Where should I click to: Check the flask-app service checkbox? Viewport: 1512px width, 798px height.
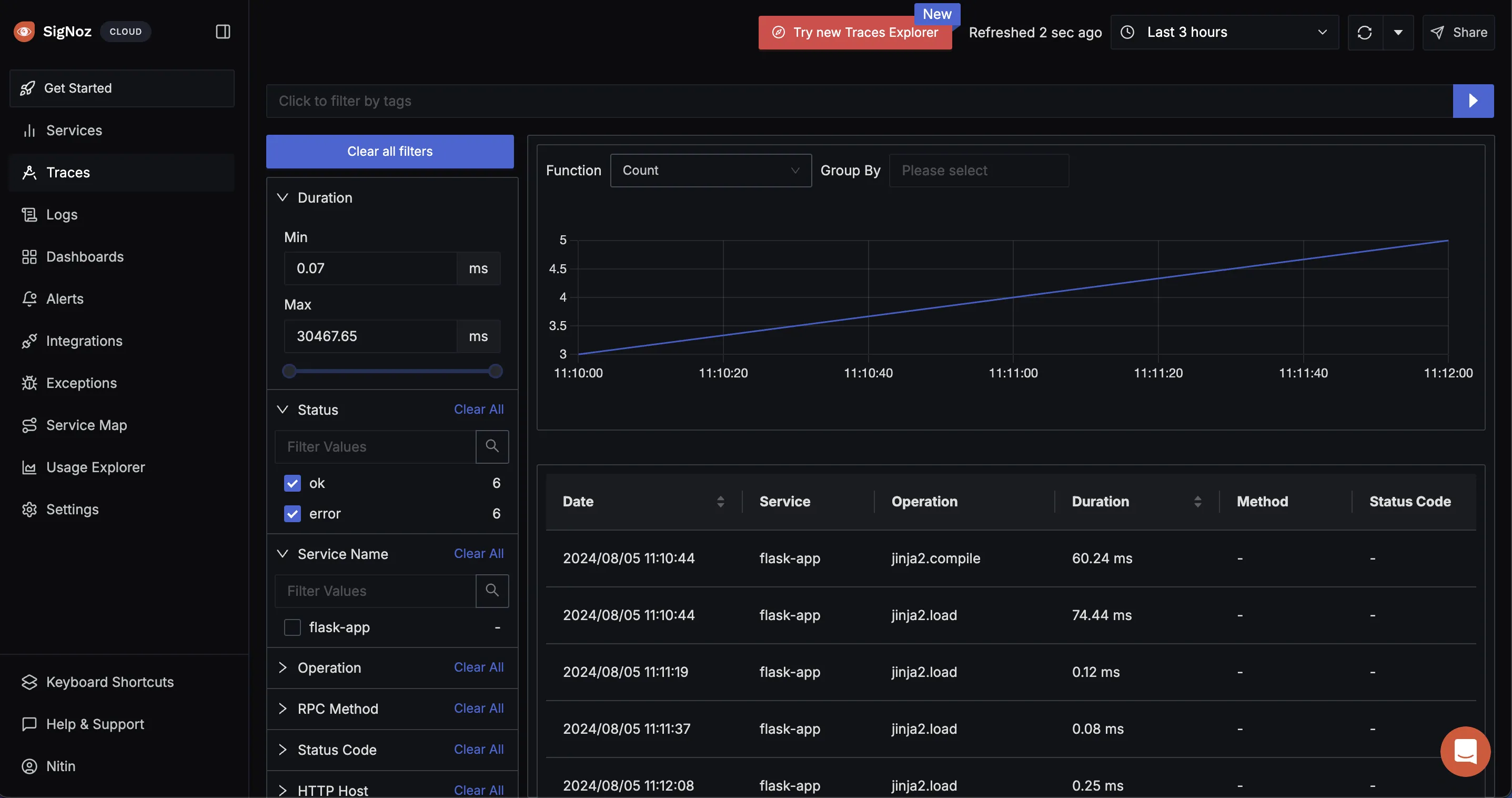293,627
